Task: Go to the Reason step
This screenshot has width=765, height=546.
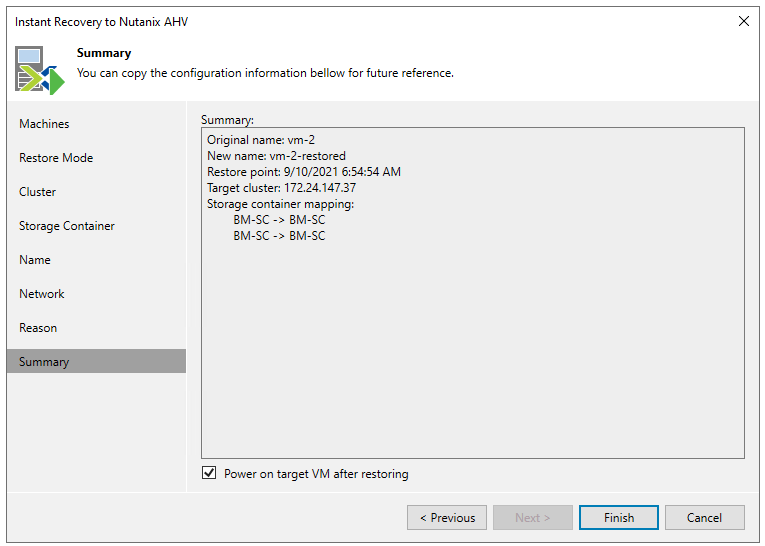Action: point(38,328)
